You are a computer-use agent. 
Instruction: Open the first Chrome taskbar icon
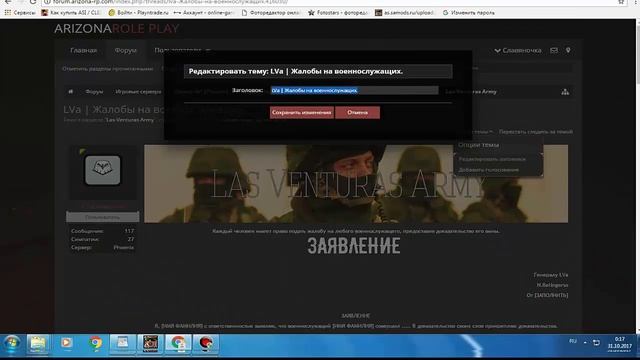click(96, 344)
